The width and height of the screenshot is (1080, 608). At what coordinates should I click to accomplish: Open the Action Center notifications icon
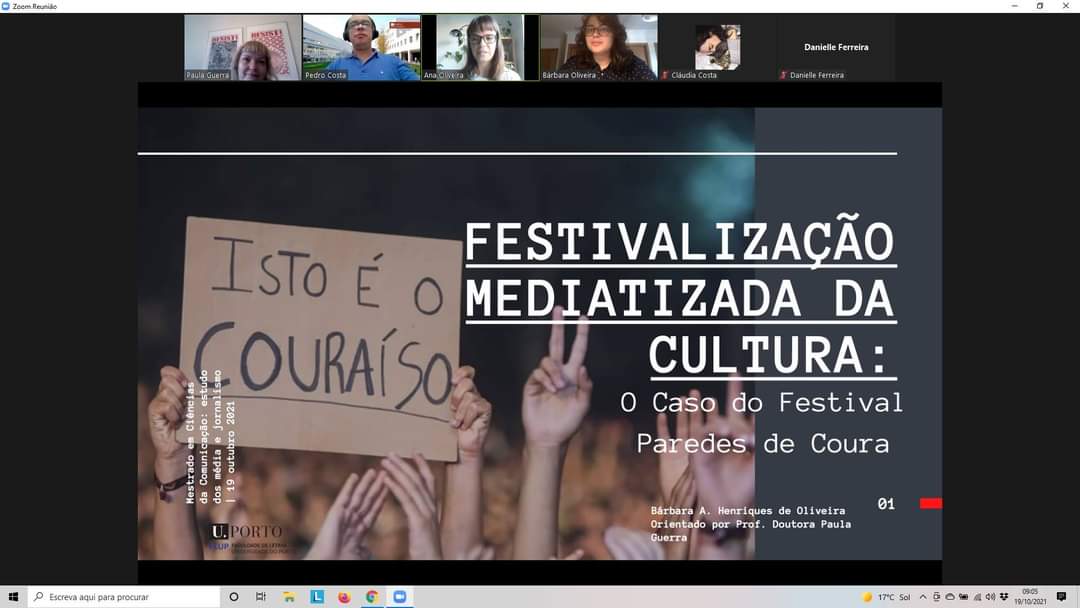1061,597
